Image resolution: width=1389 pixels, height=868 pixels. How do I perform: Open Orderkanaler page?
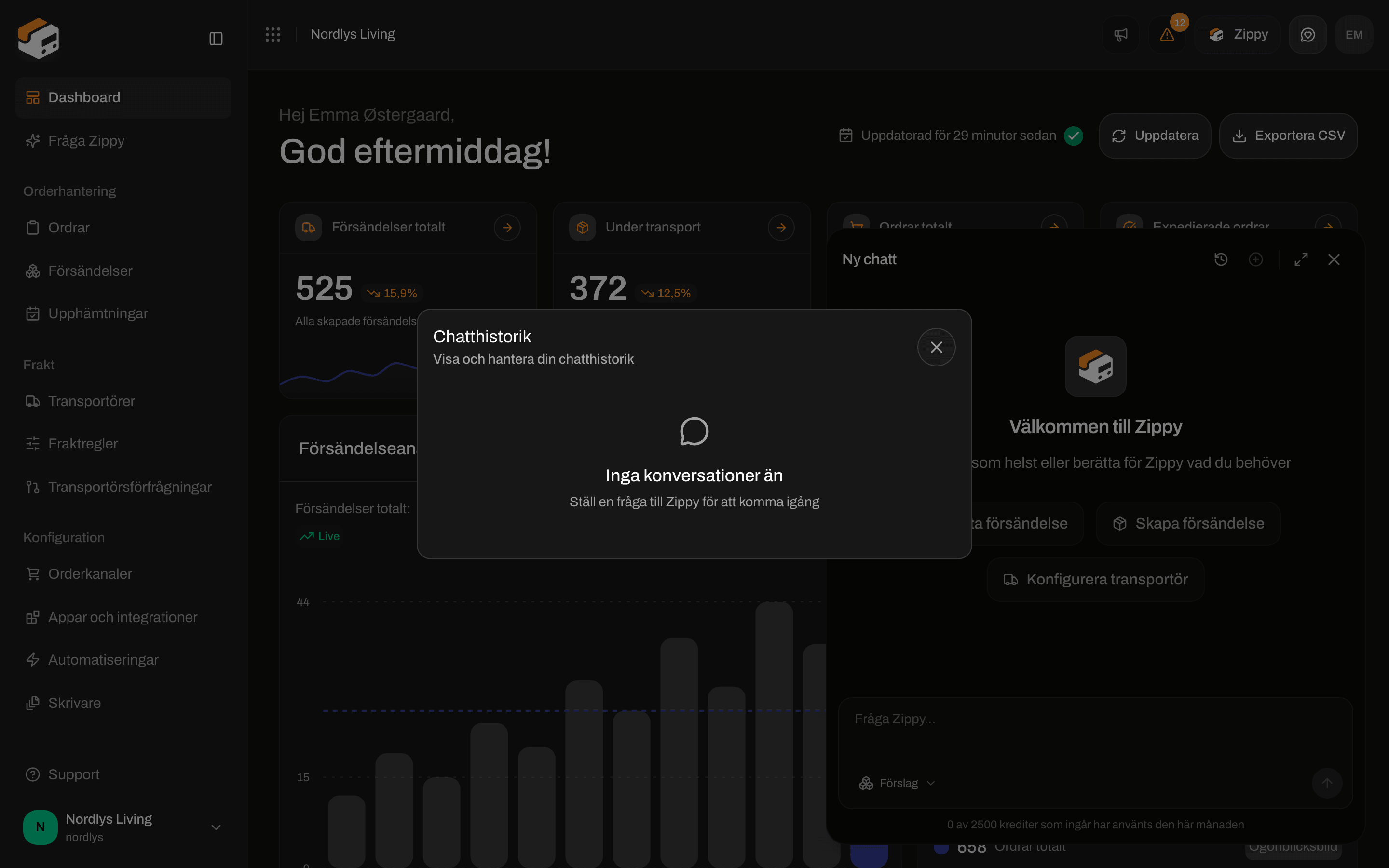coord(123,573)
